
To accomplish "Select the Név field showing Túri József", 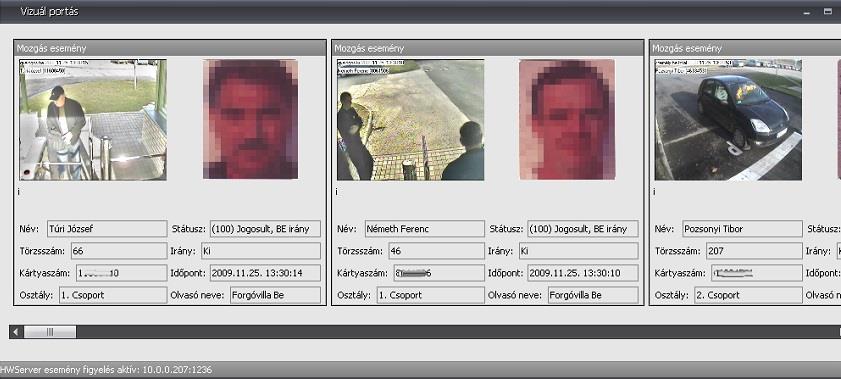I will click(x=107, y=229).
